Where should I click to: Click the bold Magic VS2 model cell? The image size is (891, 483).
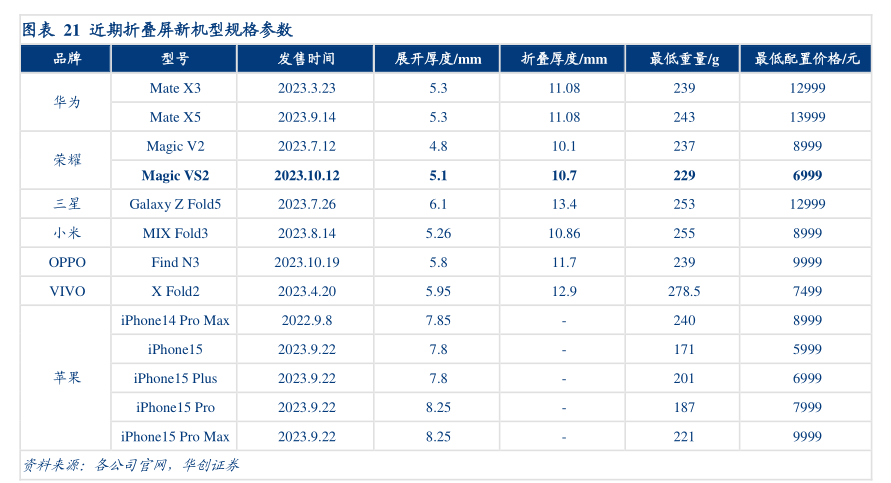click(x=175, y=175)
